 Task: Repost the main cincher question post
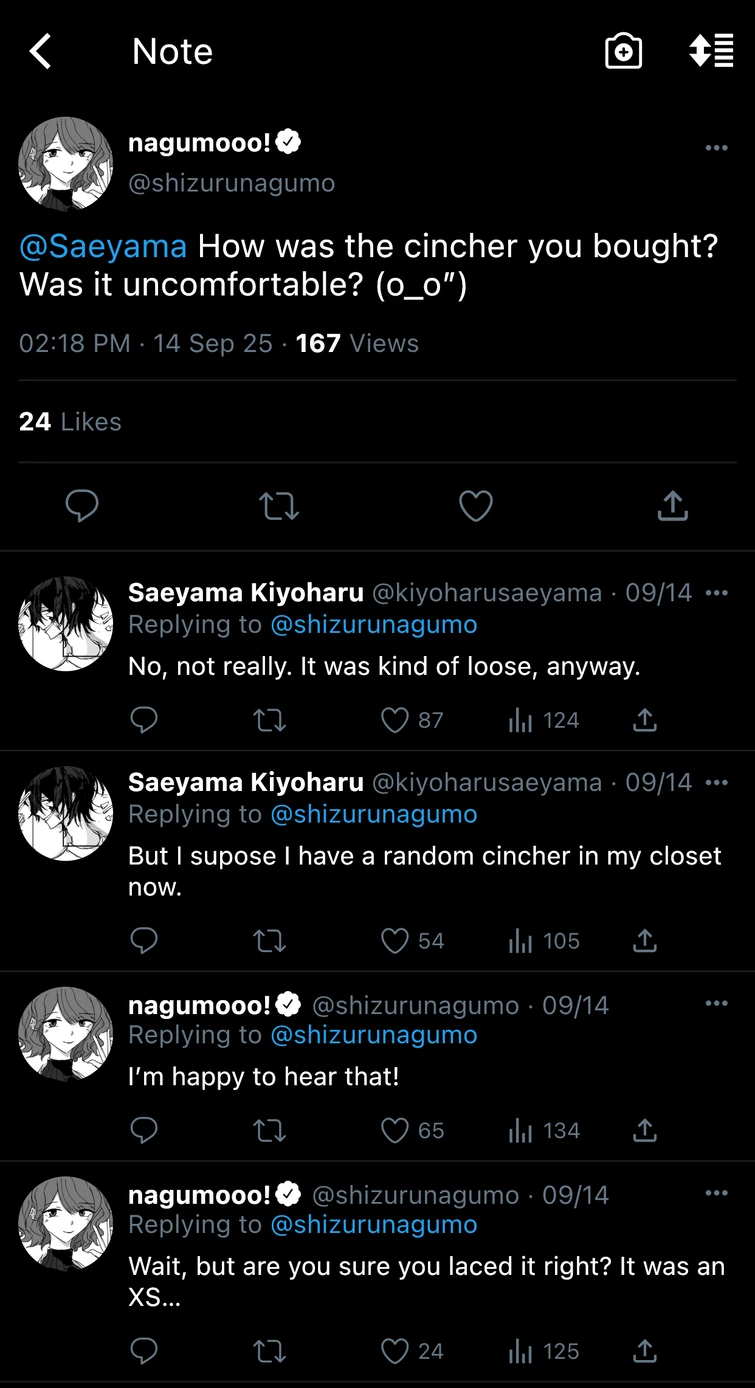pos(279,506)
